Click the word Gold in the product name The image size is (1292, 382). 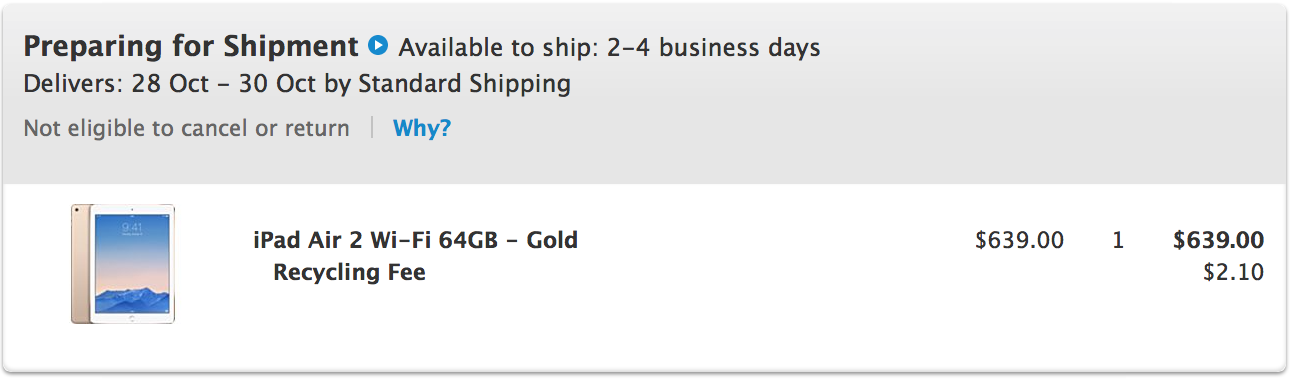[552, 241]
